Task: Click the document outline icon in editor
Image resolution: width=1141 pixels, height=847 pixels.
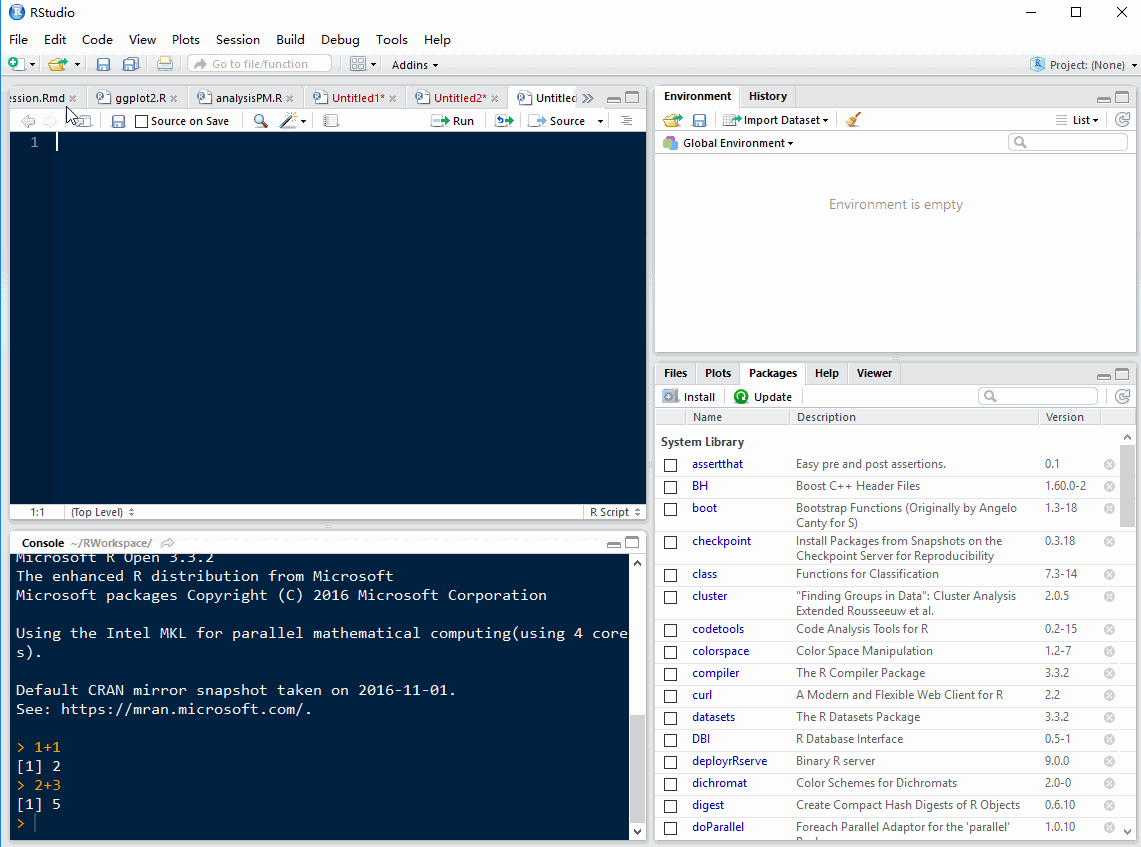Action: (626, 121)
